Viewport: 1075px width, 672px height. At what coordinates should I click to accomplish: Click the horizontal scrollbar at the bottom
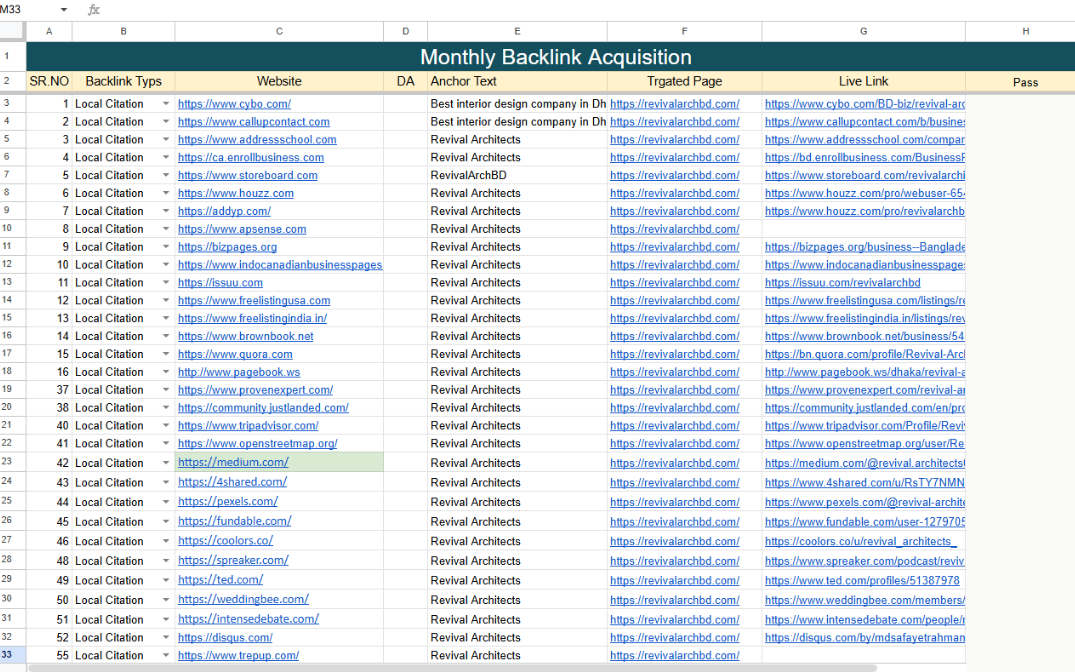pyautogui.click(x=450, y=668)
